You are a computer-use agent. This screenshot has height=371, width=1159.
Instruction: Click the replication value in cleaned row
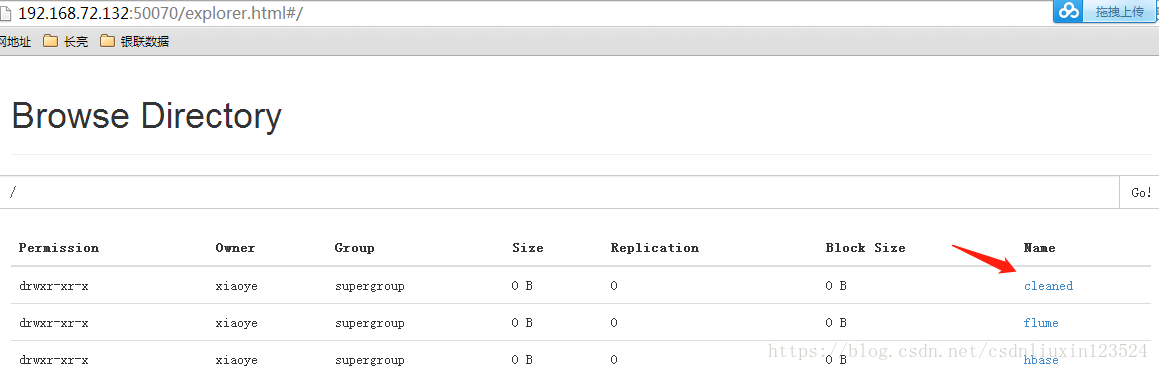pos(614,286)
